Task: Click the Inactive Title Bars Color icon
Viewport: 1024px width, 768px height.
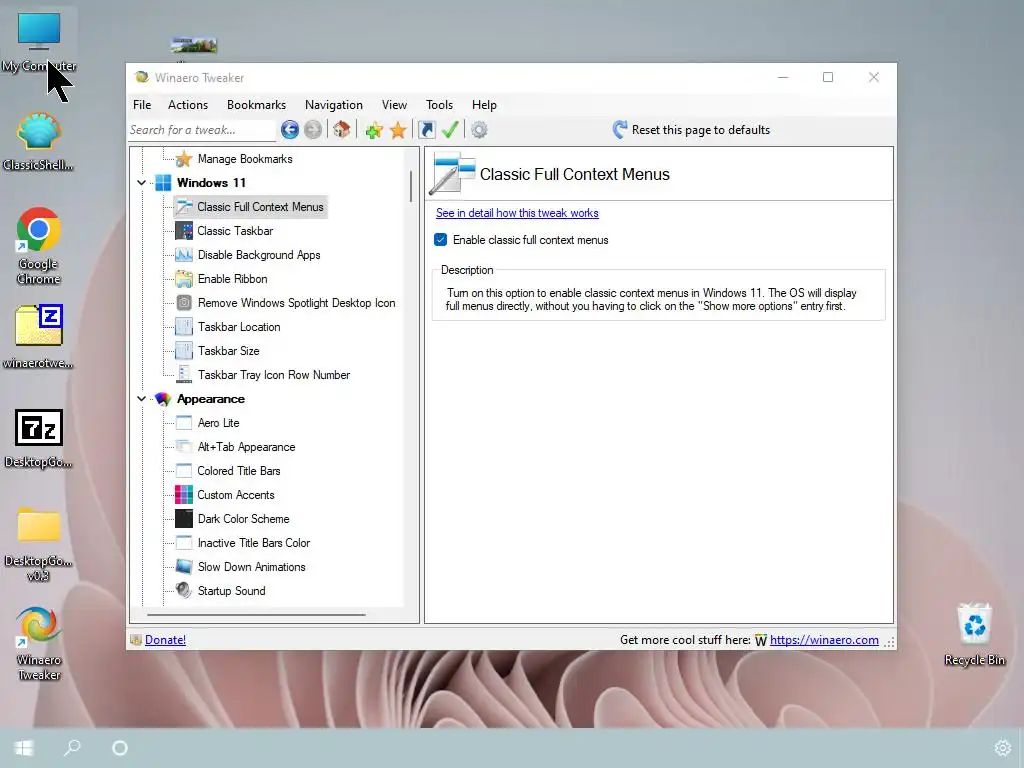Action: coord(184,543)
